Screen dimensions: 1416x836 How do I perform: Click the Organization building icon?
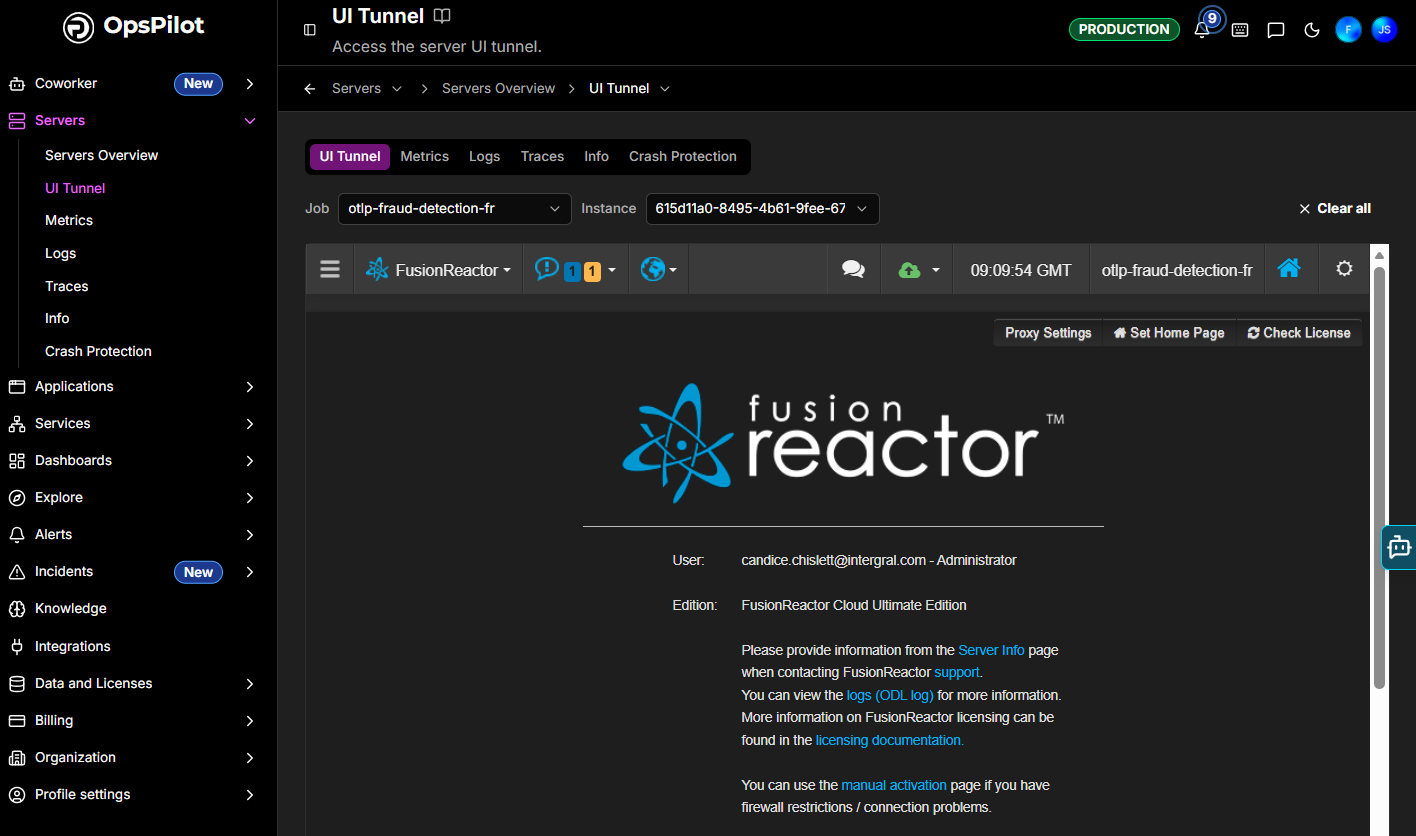[17, 758]
